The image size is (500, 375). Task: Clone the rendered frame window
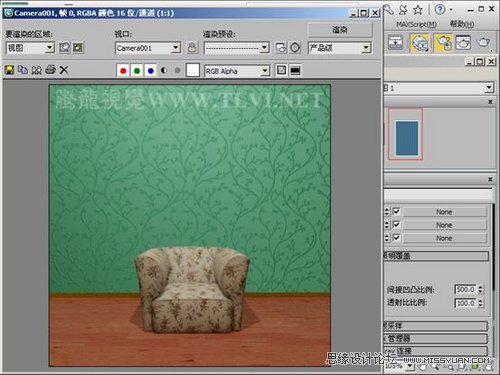[x=36, y=70]
